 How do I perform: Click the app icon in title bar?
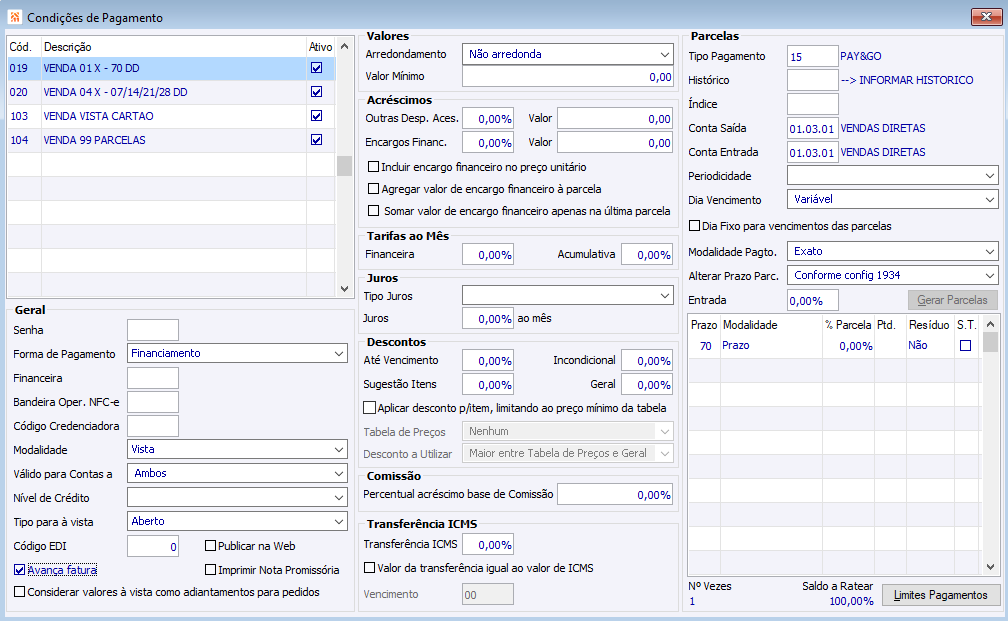(x=13, y=17)
